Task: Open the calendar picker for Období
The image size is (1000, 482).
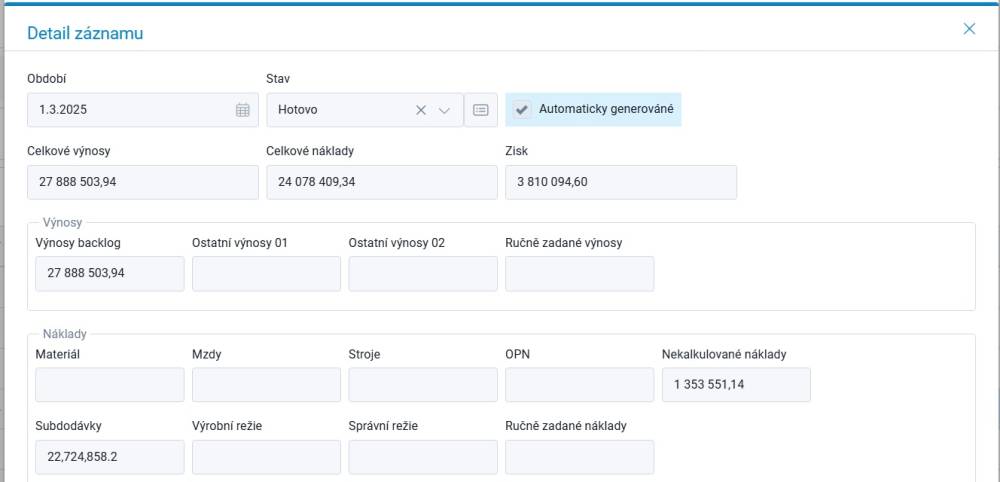Action: pos(242,110)
